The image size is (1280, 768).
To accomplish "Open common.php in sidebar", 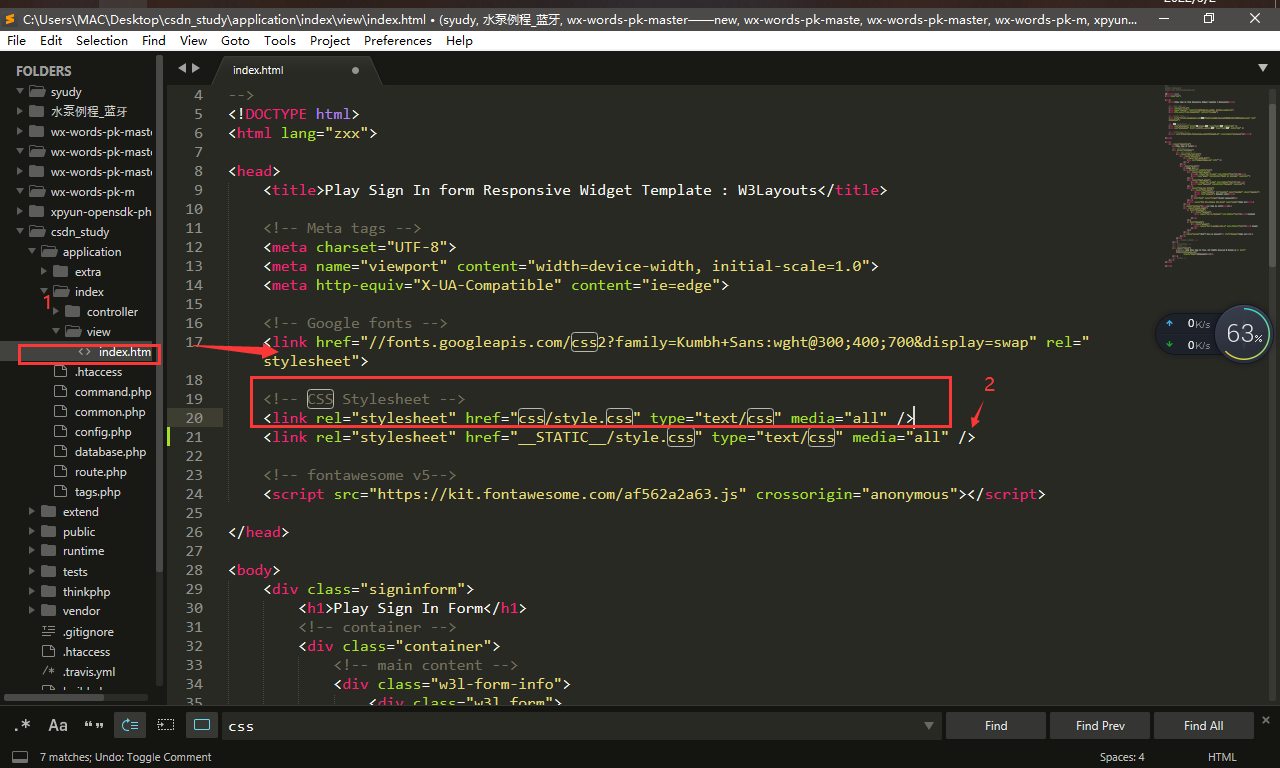I will point(110,412).
